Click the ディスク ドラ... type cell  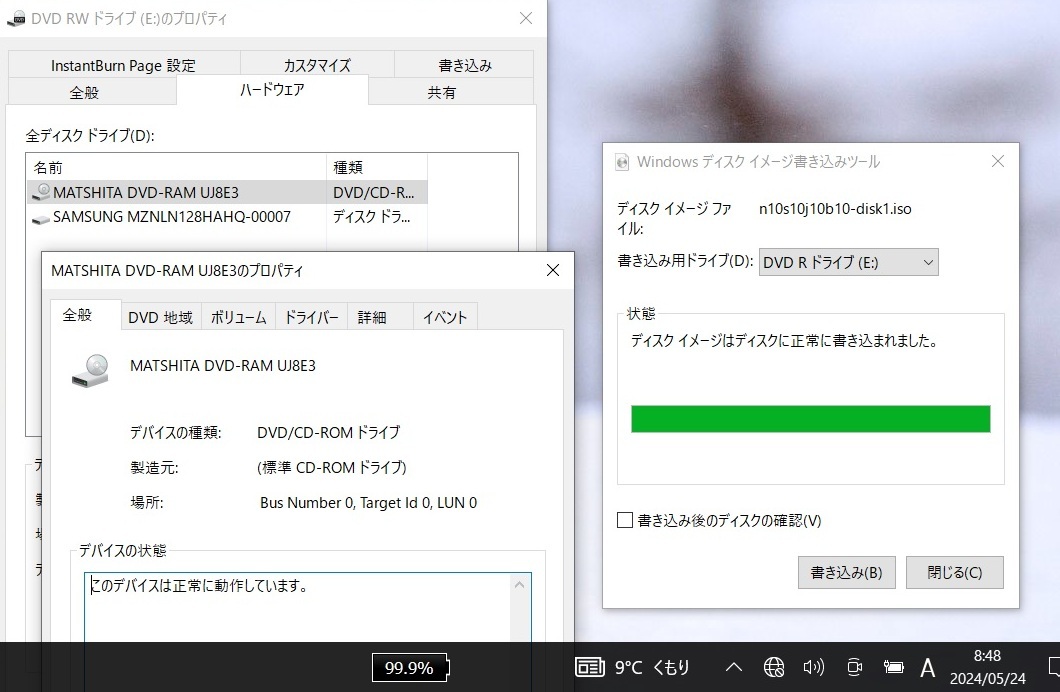[x=372, y=217]
